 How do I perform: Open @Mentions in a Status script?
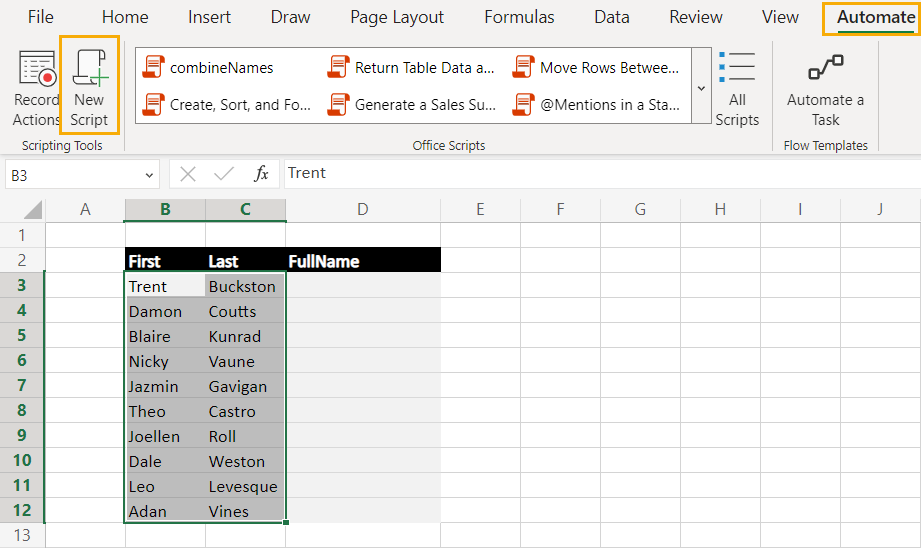tap(596, 105)
